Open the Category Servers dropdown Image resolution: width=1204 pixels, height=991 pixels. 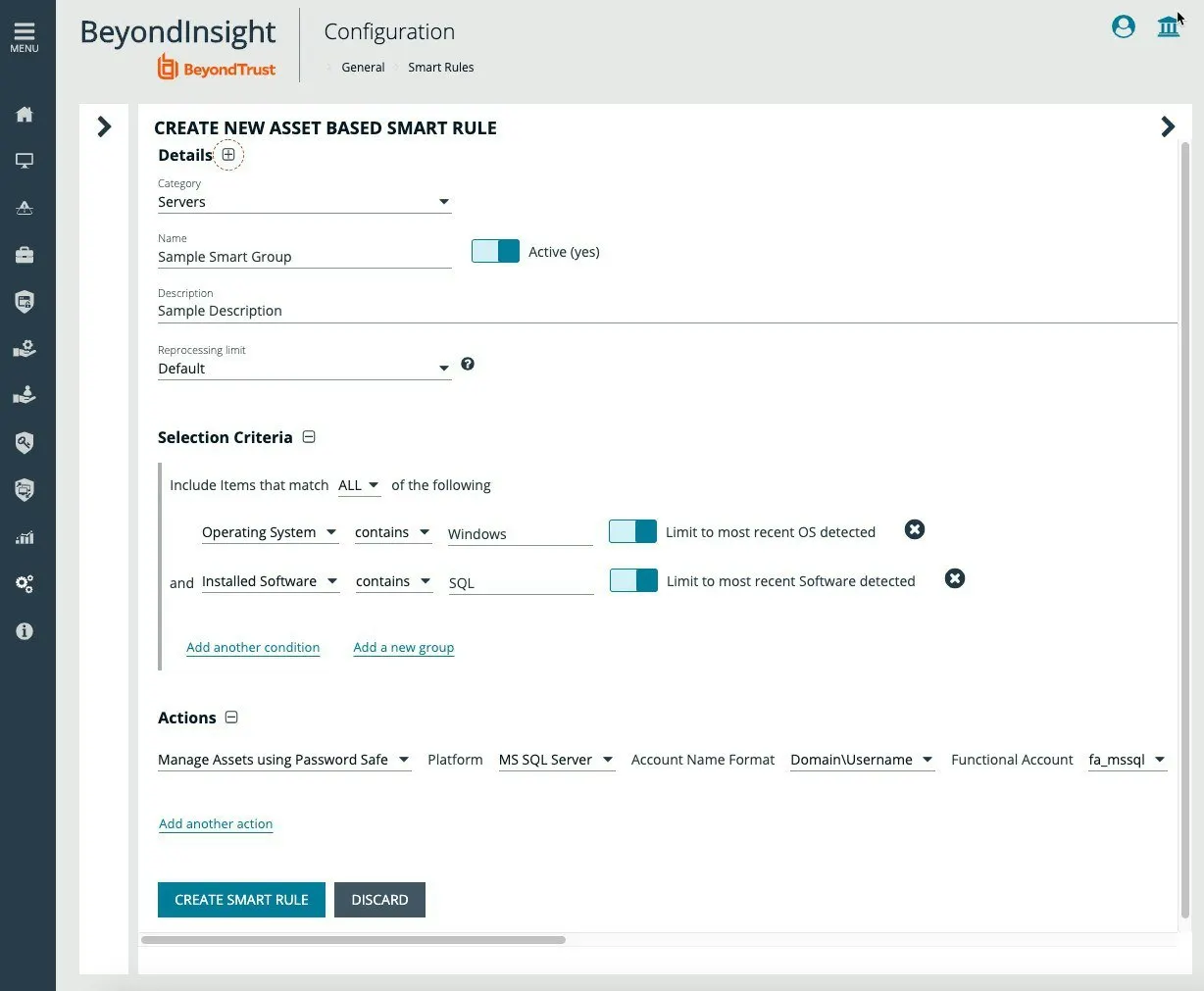[x=304, y=202]
